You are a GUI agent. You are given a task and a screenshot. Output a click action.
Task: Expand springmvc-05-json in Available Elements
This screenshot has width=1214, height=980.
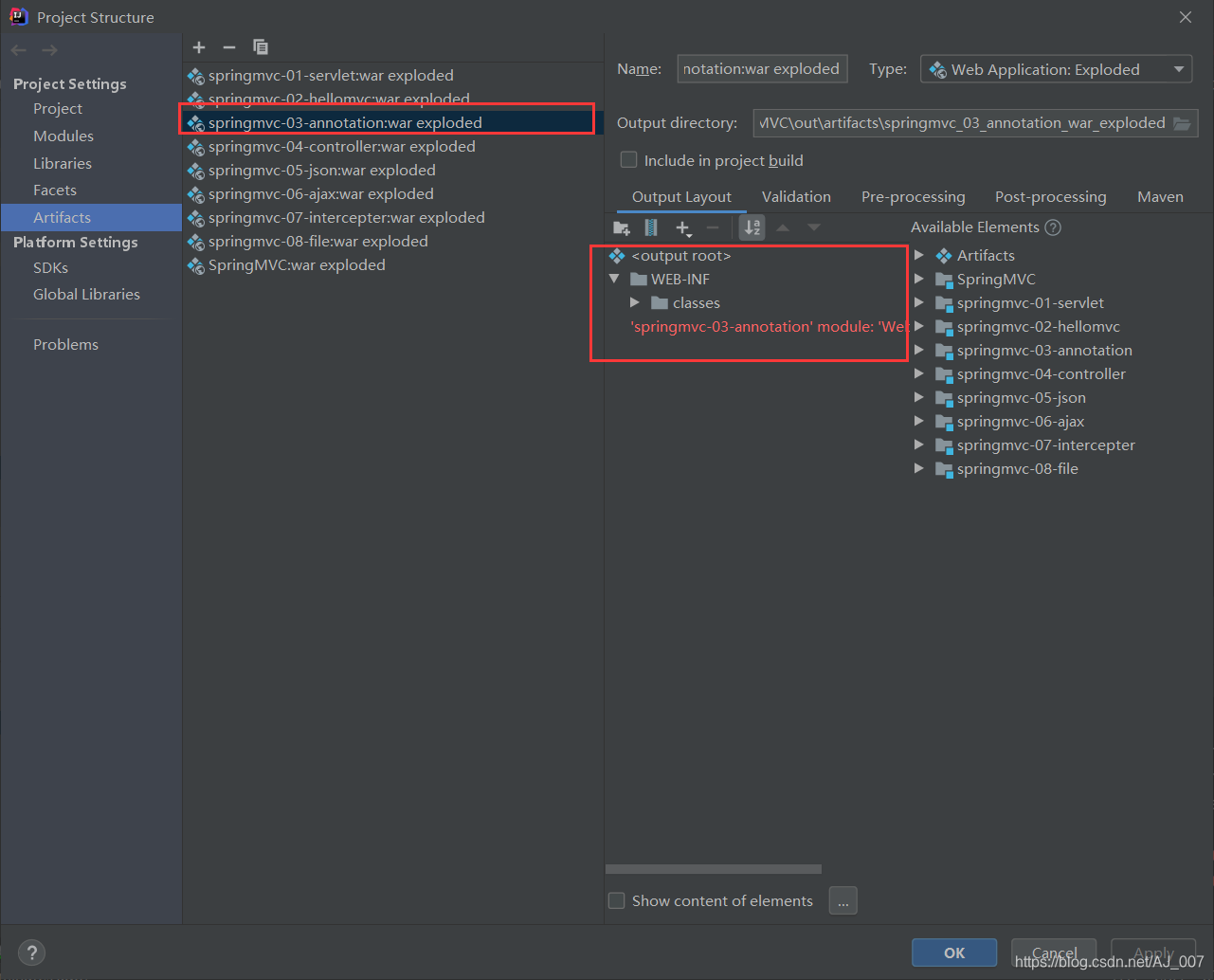(918, 397)
